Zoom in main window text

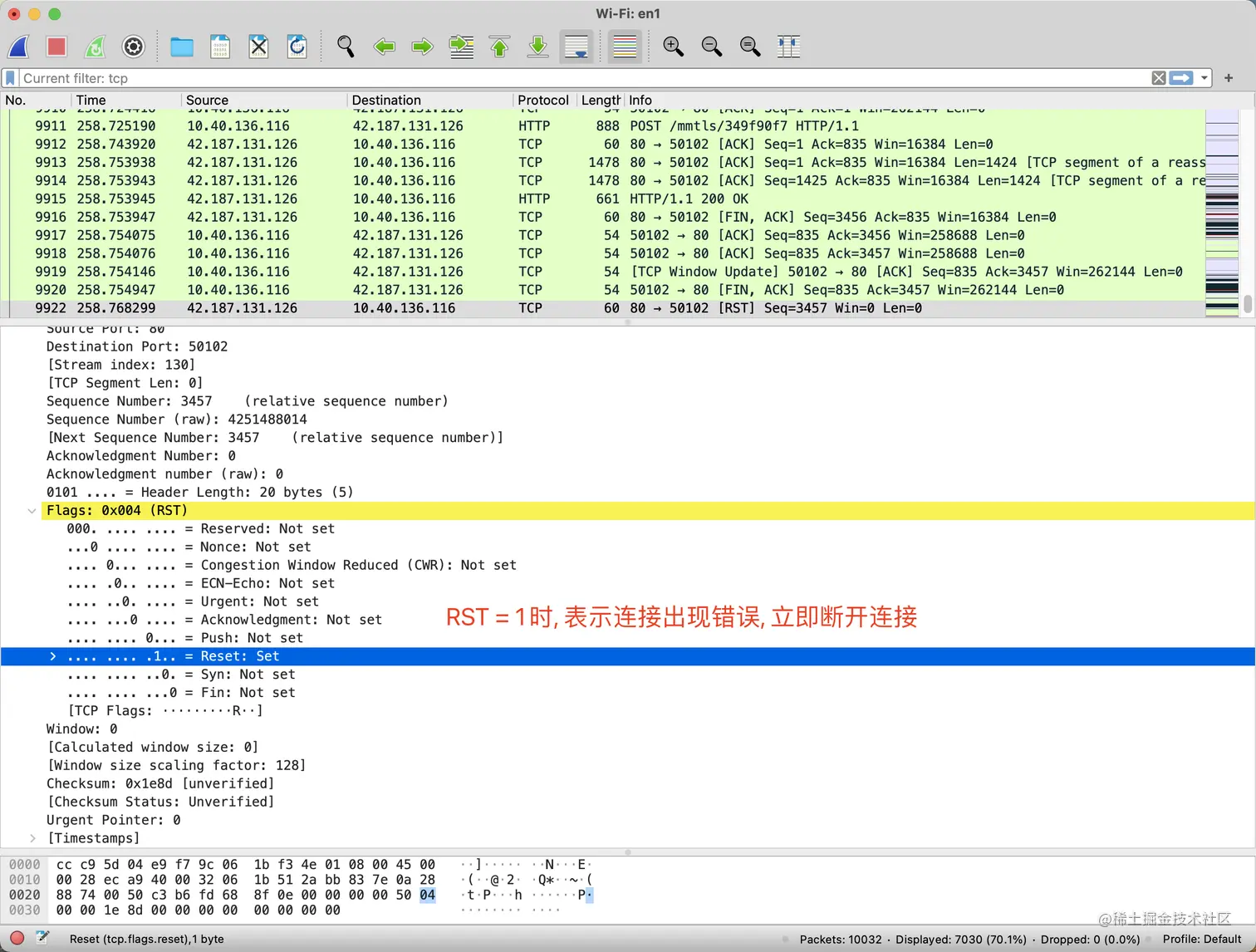673,47
